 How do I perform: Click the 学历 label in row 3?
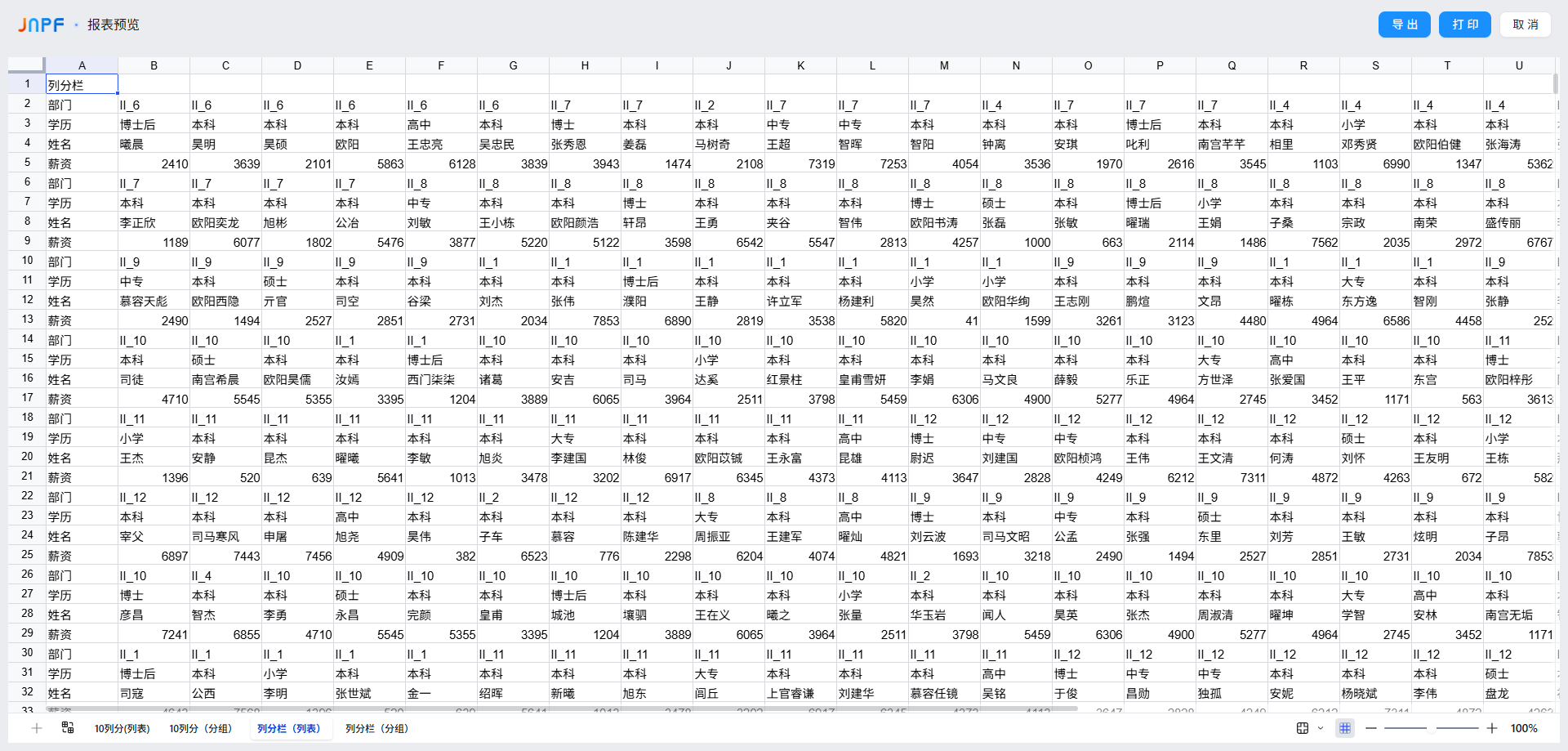coord(82,124)
